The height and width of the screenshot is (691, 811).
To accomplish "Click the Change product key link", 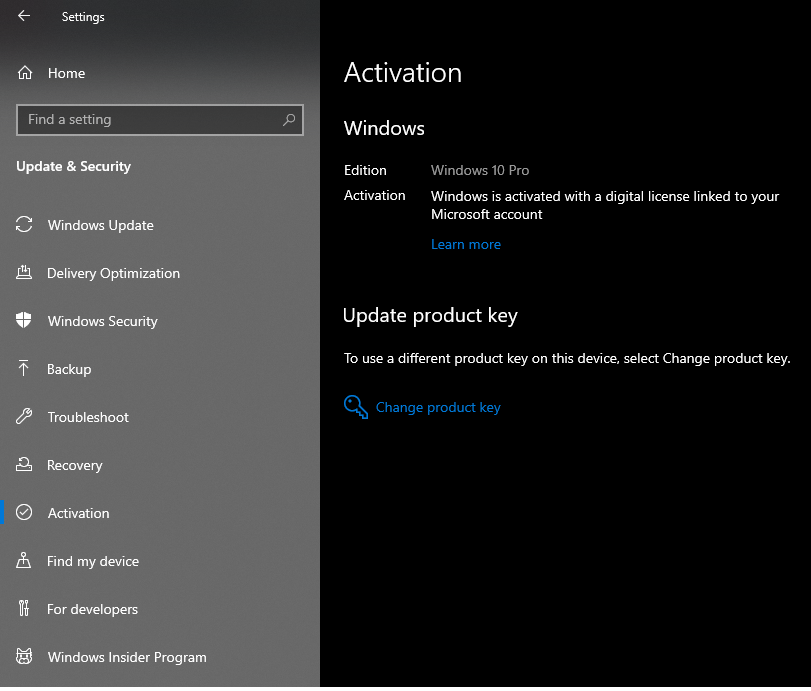I will click(x=438, y=407).
